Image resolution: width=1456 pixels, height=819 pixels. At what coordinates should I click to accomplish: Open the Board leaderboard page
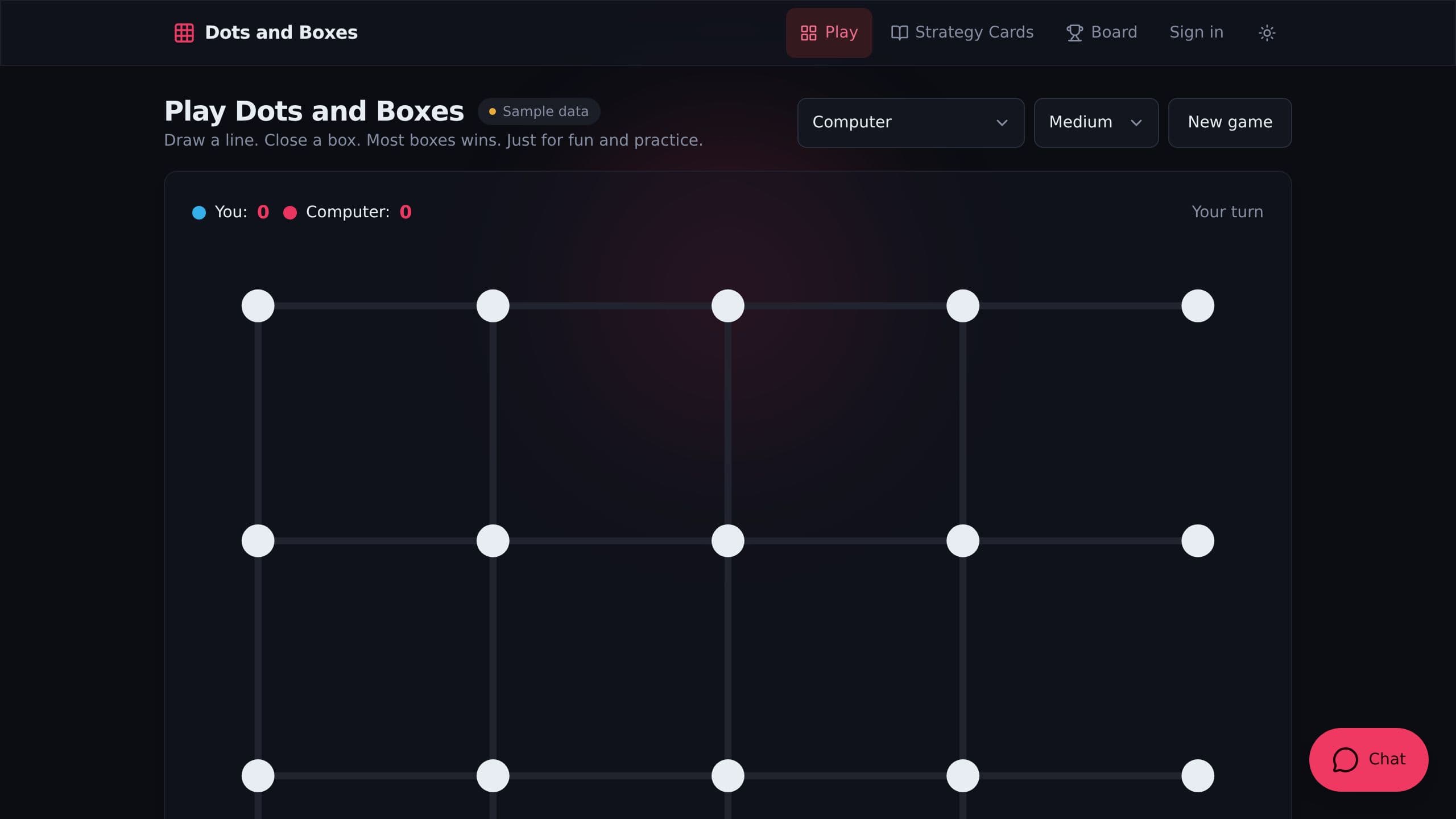click(x=1102, y=32)
